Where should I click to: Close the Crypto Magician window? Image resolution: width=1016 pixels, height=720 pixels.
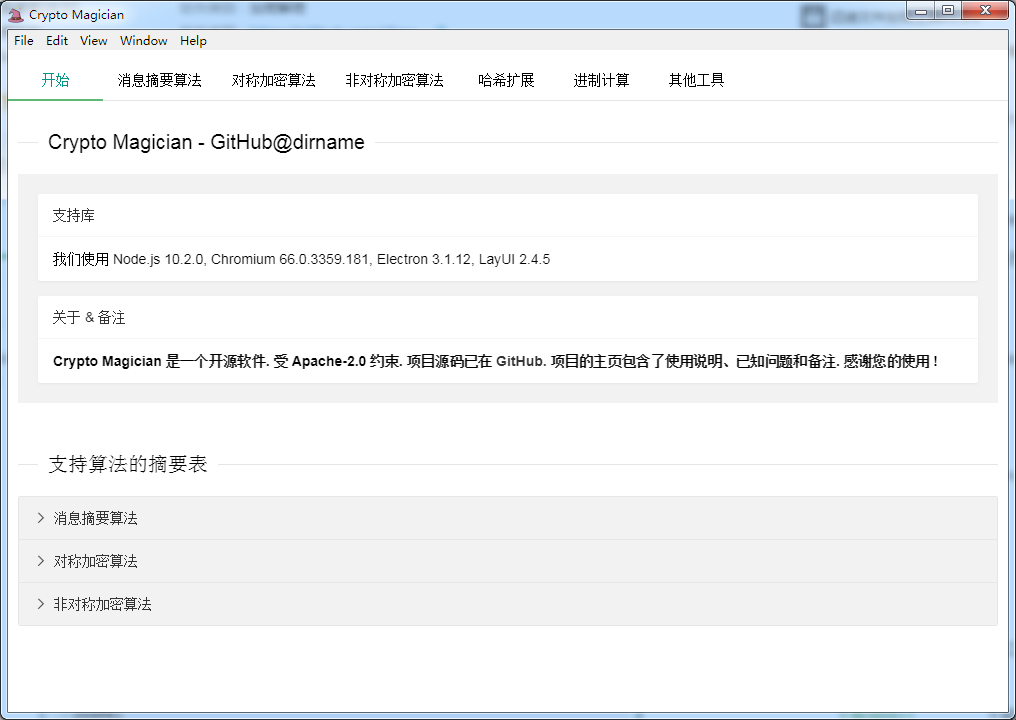click(986, 11)
